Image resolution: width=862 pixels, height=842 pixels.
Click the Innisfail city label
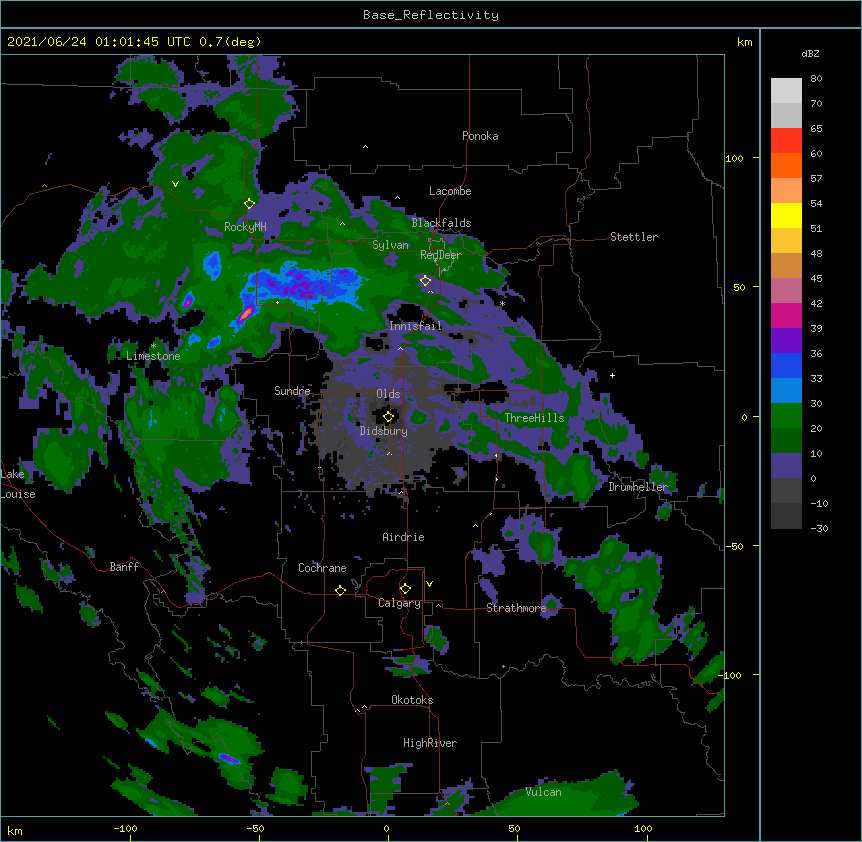point(415,326)
